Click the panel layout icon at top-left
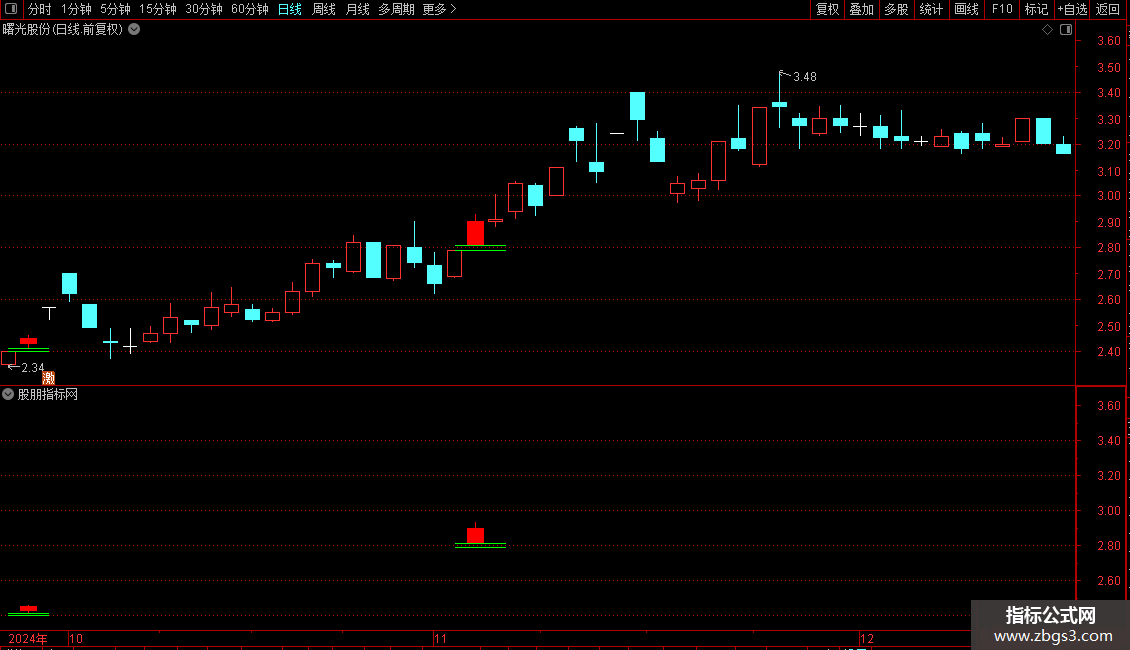The width and height of the screenshot is (1130, 650). click(x=11, y=9)
